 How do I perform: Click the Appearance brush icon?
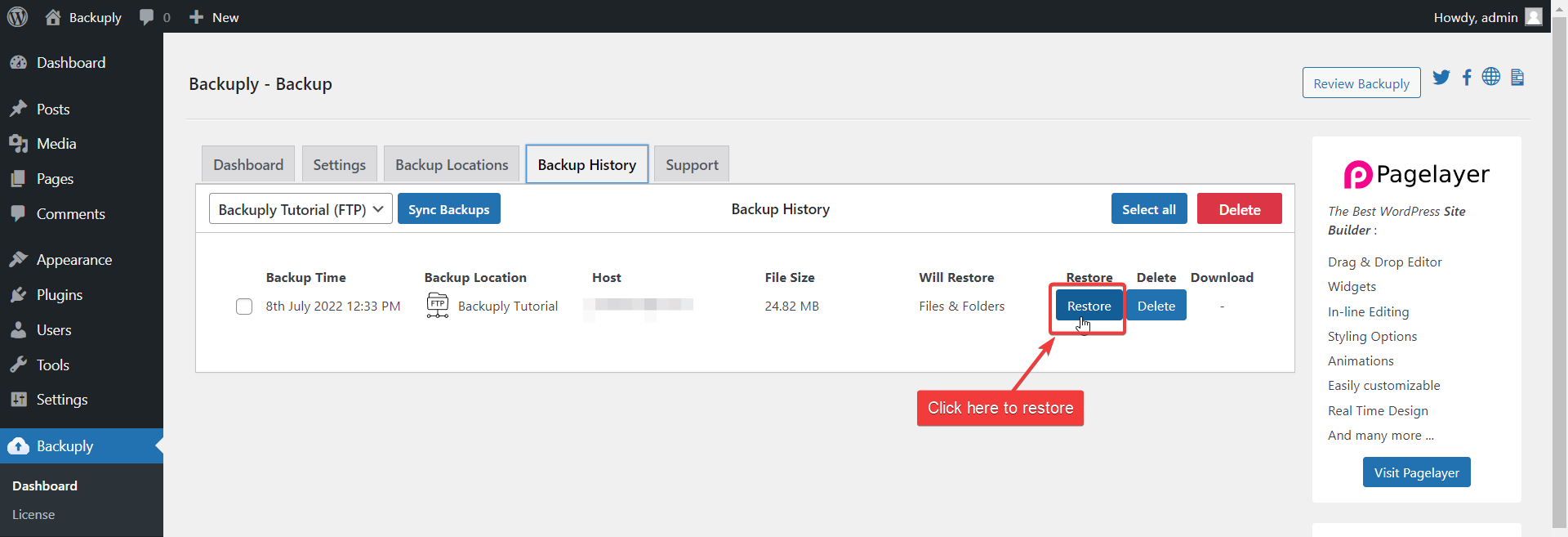[18, 260]
